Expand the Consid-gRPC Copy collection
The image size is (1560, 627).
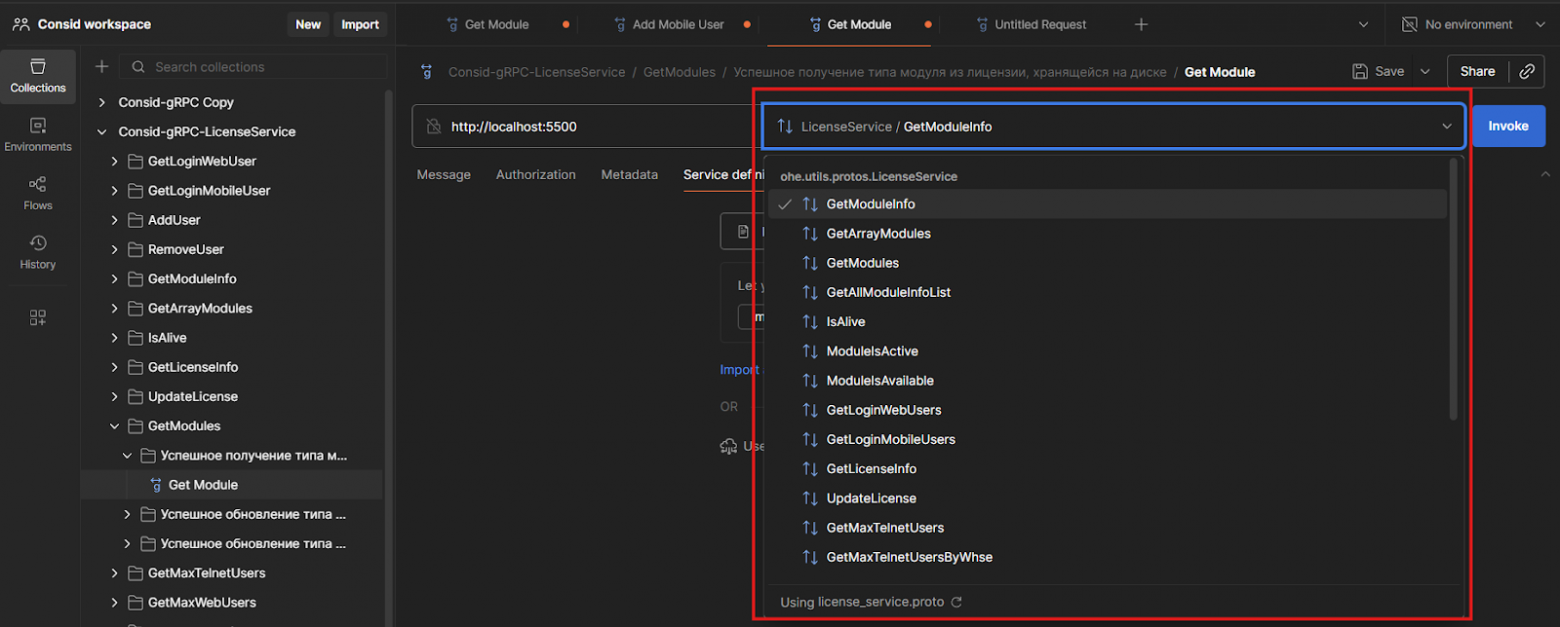click(x=101, y=102)
